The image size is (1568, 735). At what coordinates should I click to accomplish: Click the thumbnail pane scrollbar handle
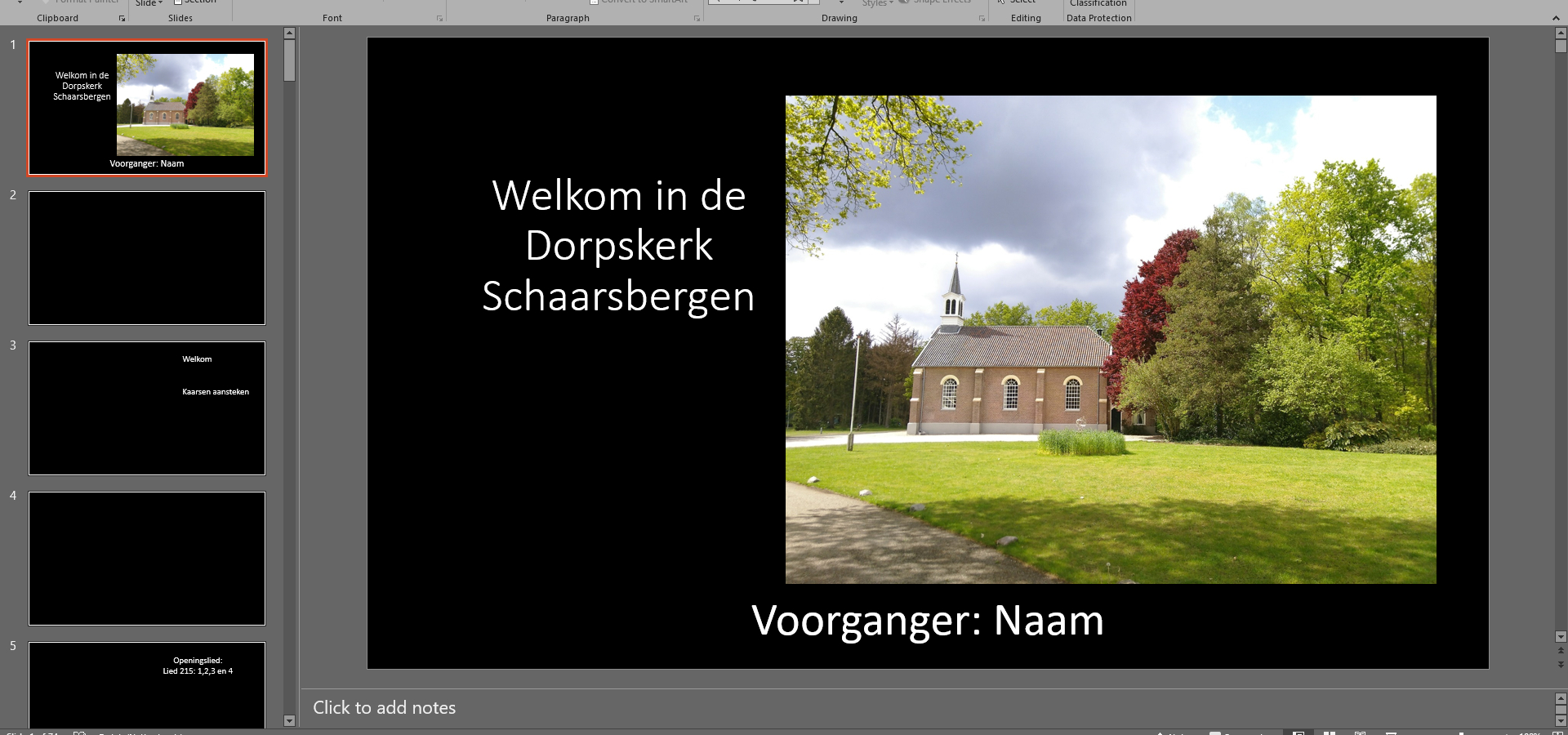point(289,60)
